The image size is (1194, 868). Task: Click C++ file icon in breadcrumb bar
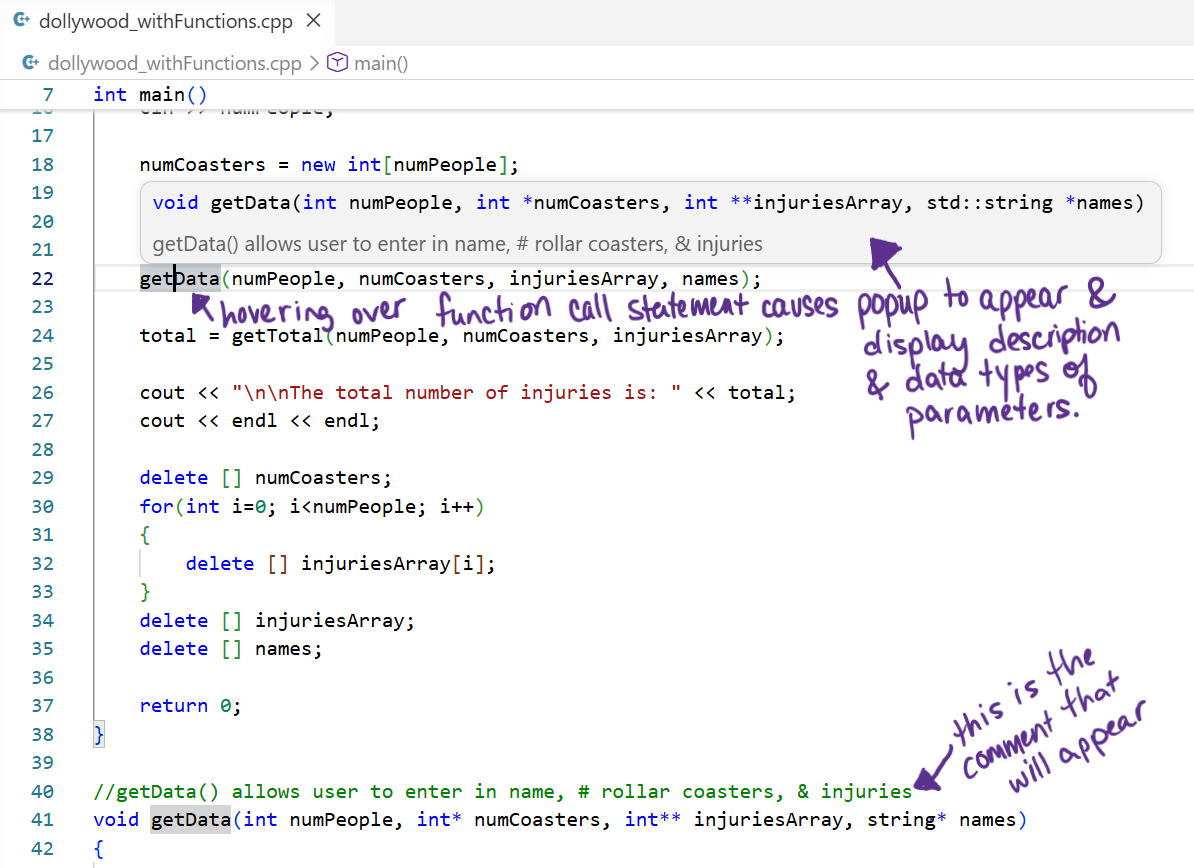[30, 62]
